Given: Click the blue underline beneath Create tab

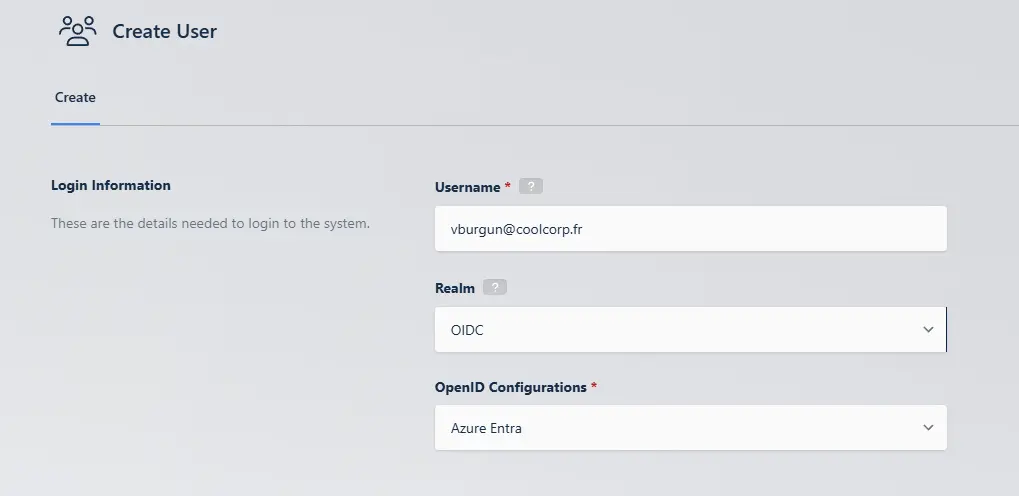Looking at the screenshot, I should [75, 124].
